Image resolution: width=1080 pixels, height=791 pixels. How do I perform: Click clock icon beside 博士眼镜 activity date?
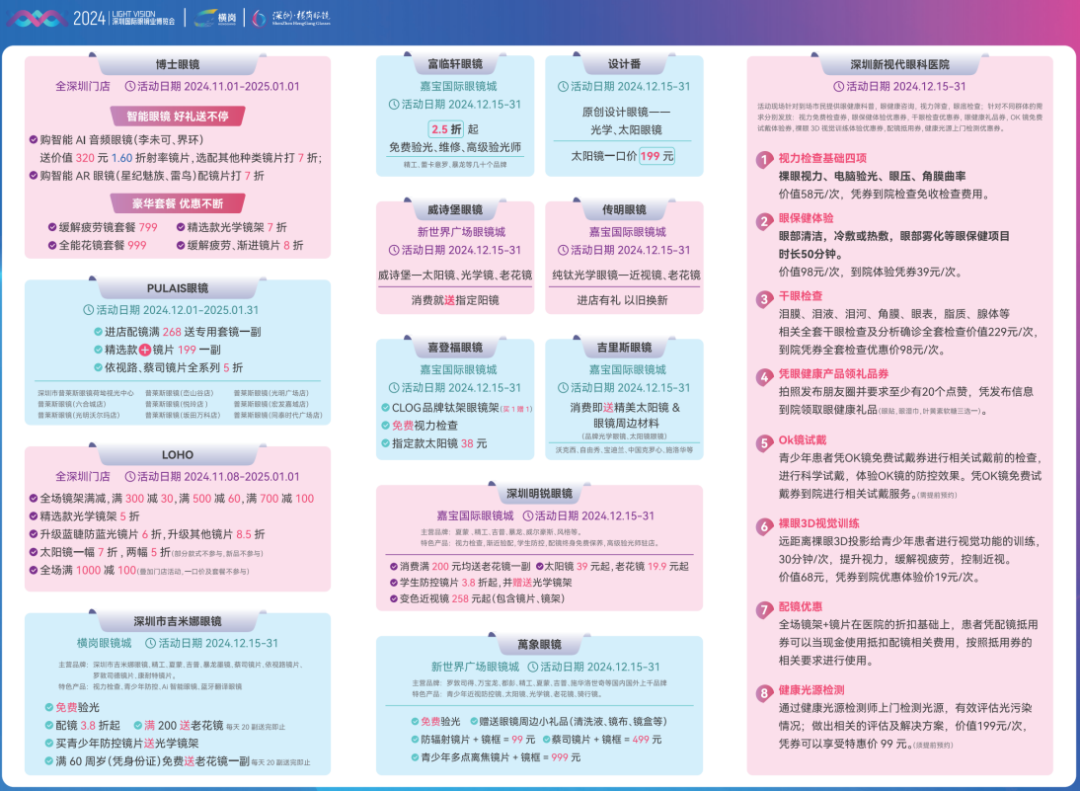(x=129, y=87)
